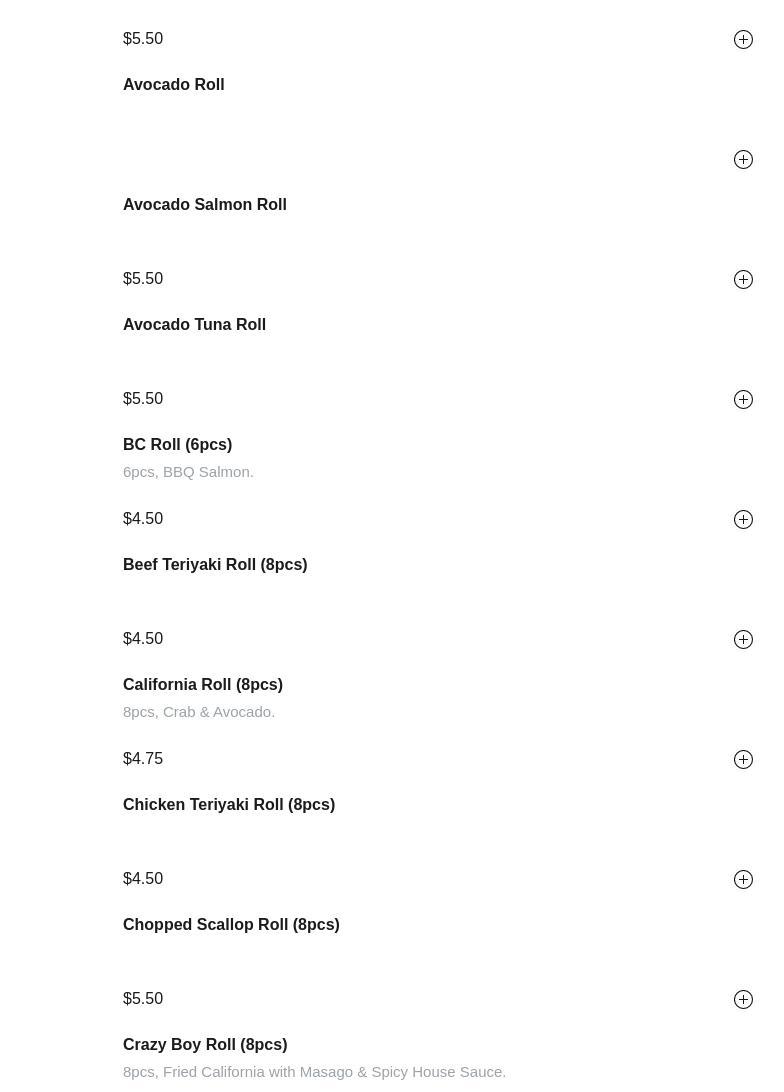Add Avocado Roll using its plus icon
This screenshot has width=784, height=1092.
tap(743, 159)
